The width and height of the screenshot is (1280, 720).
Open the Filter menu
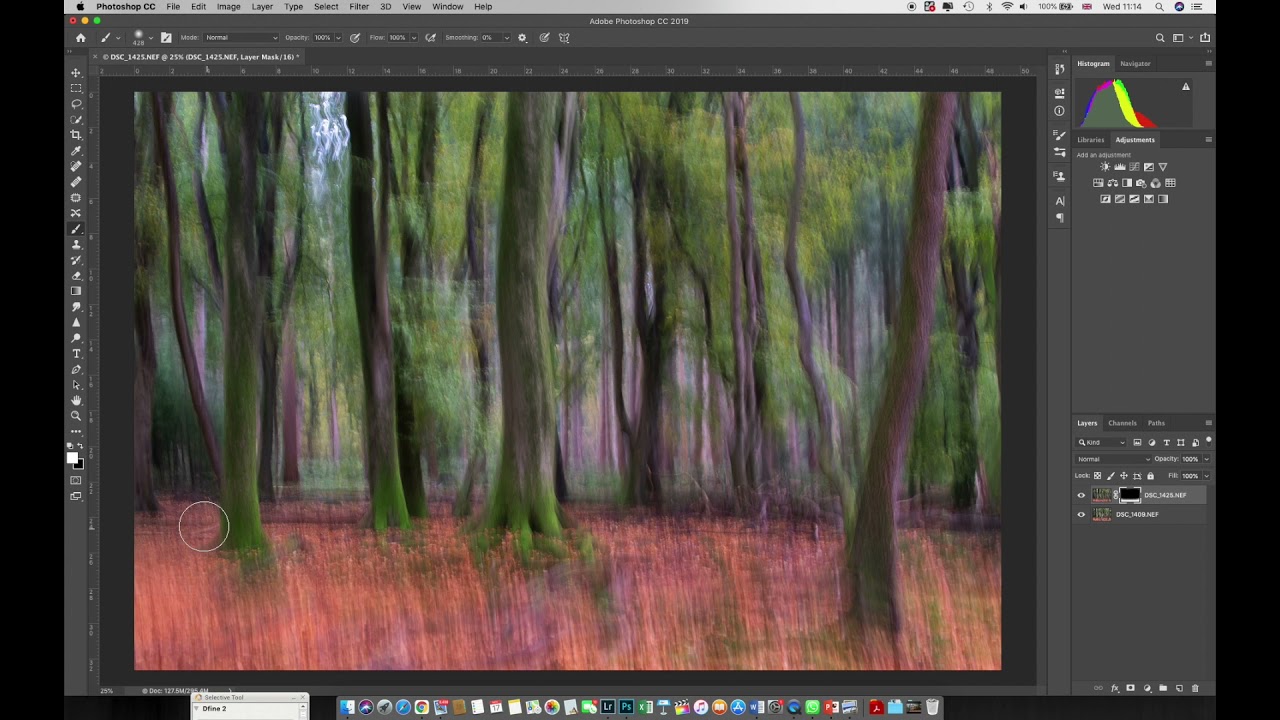click(359, 7)
